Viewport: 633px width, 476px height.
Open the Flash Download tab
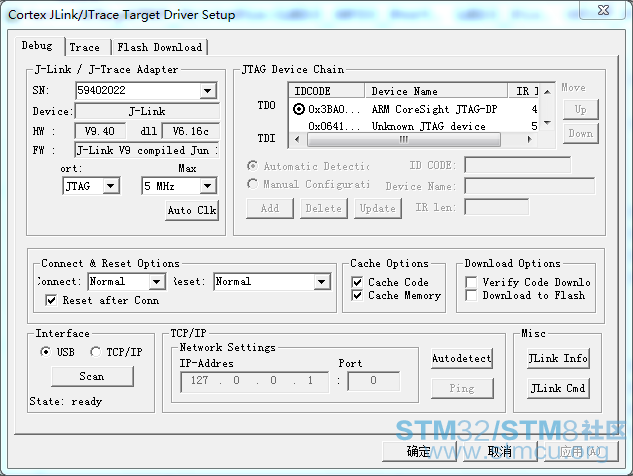pyautogui.click(x=160, y=47)
